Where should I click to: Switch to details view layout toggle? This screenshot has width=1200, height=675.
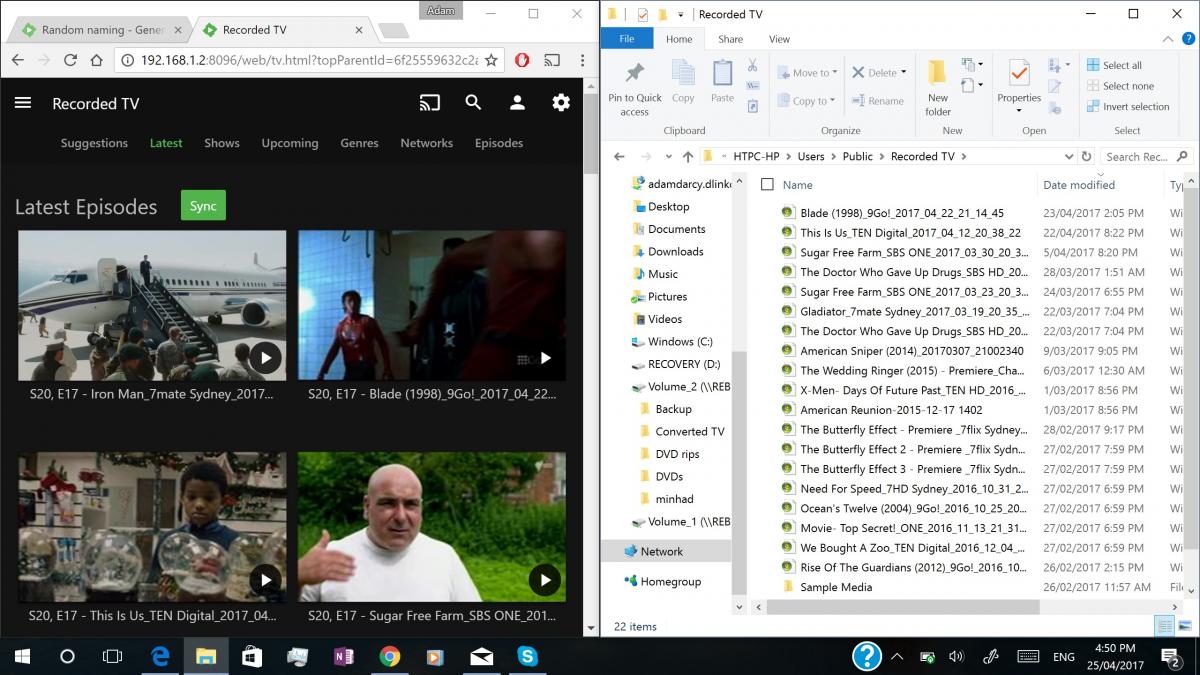tap(1164, 626)
